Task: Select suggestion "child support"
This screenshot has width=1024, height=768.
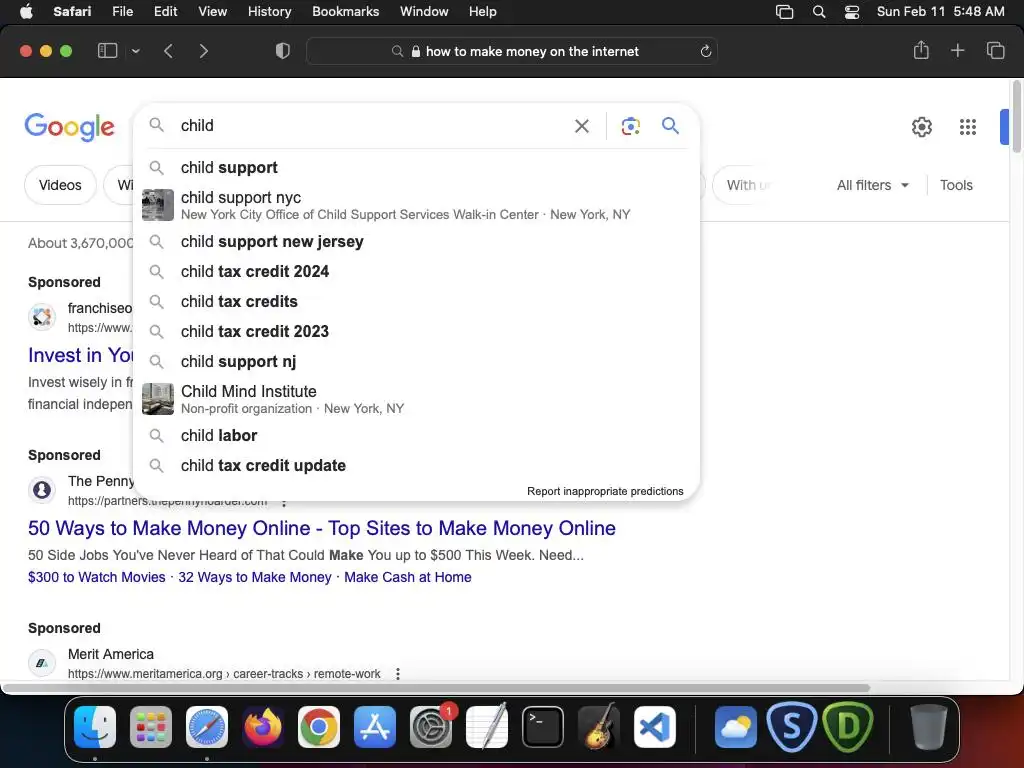Action: pos(416,168)
